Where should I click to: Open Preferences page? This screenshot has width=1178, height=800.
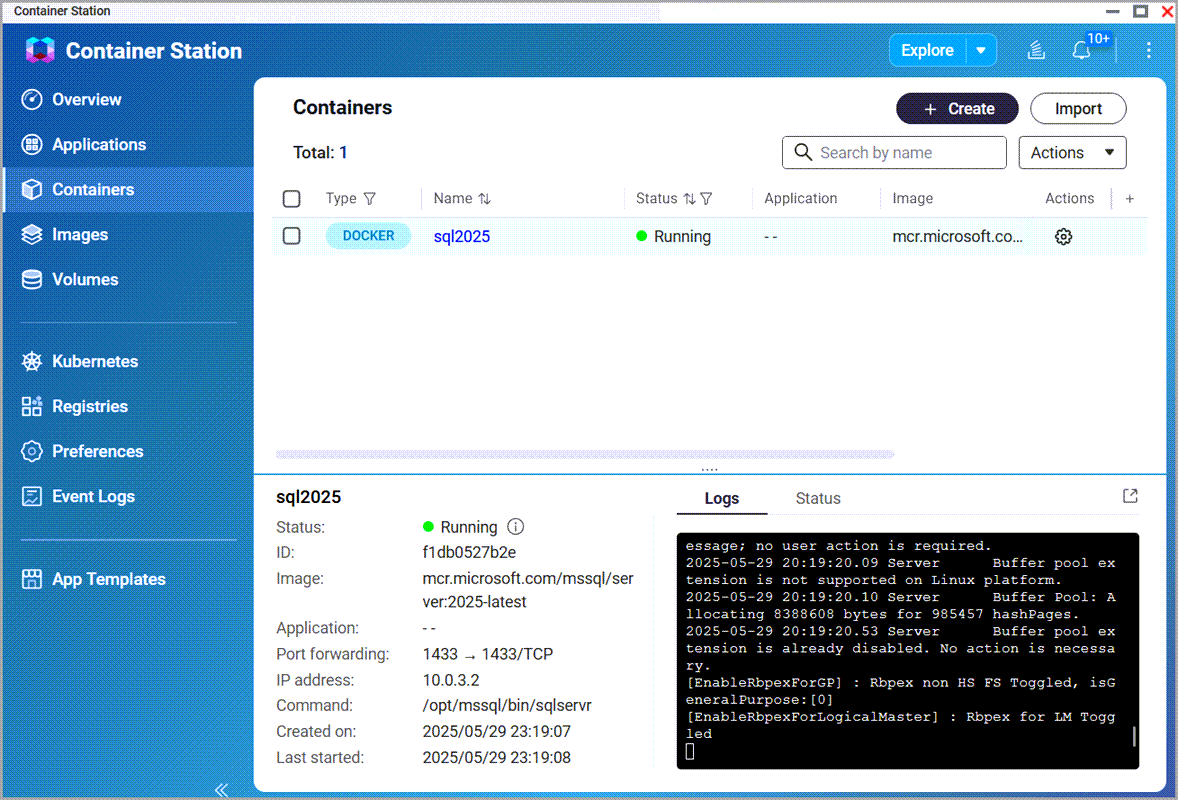tap(98, 451)
